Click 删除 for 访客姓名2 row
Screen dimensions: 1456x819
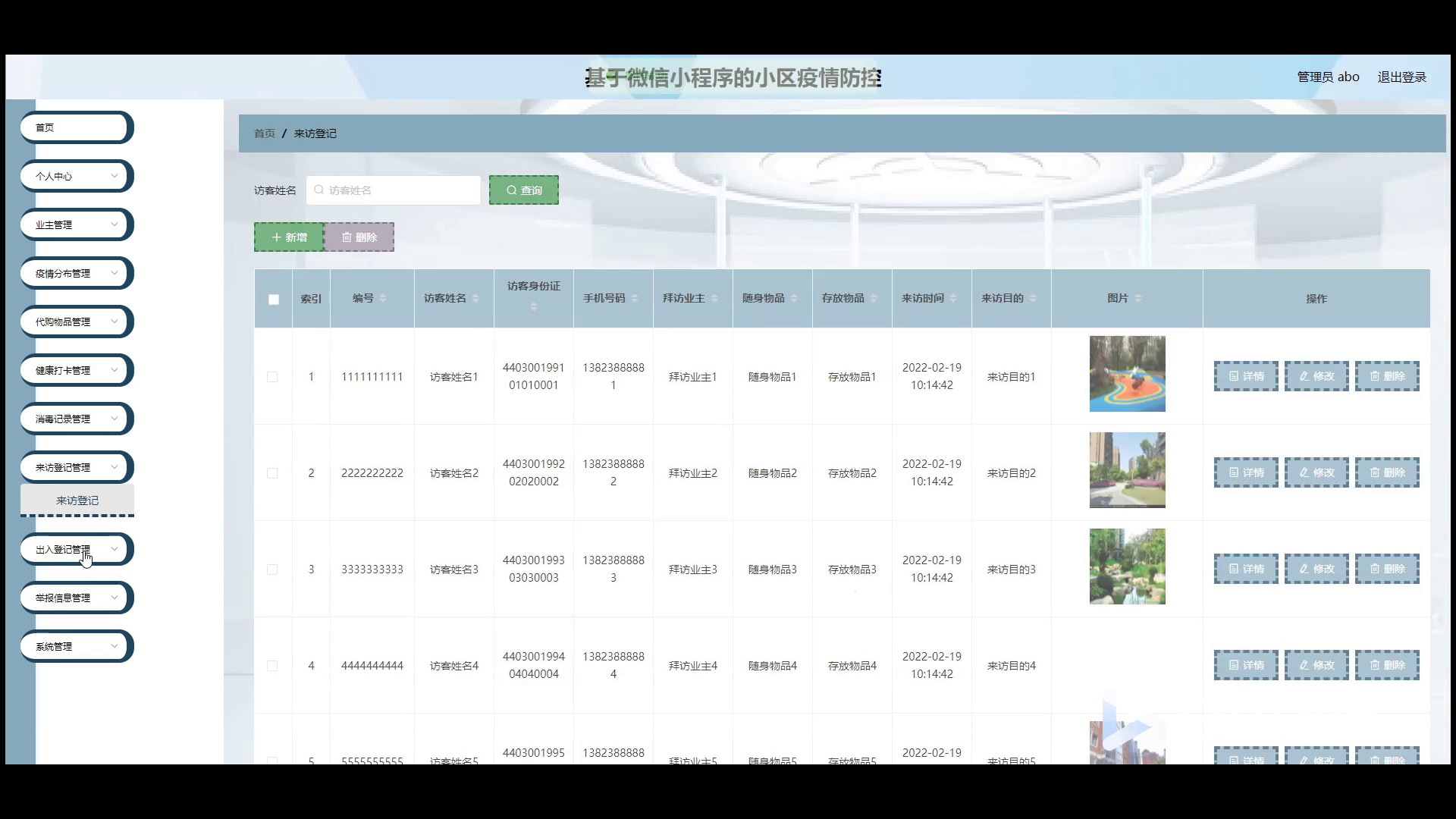[1387, 472]
